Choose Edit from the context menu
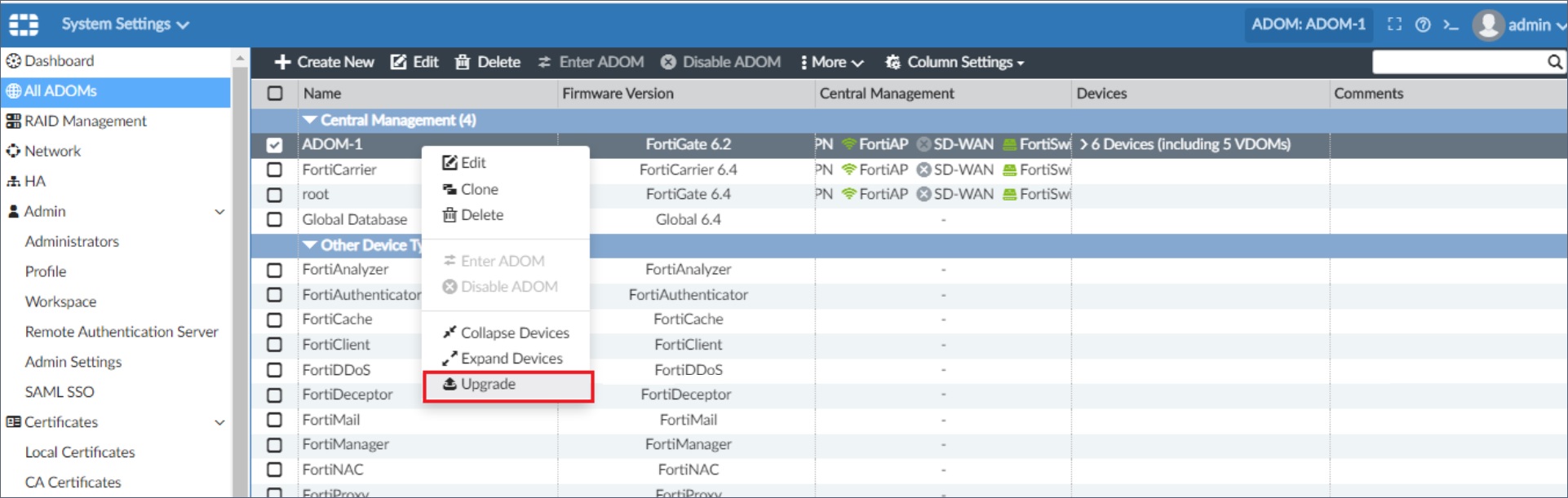The image size is (1568, 498). click(x=507, y=163)
